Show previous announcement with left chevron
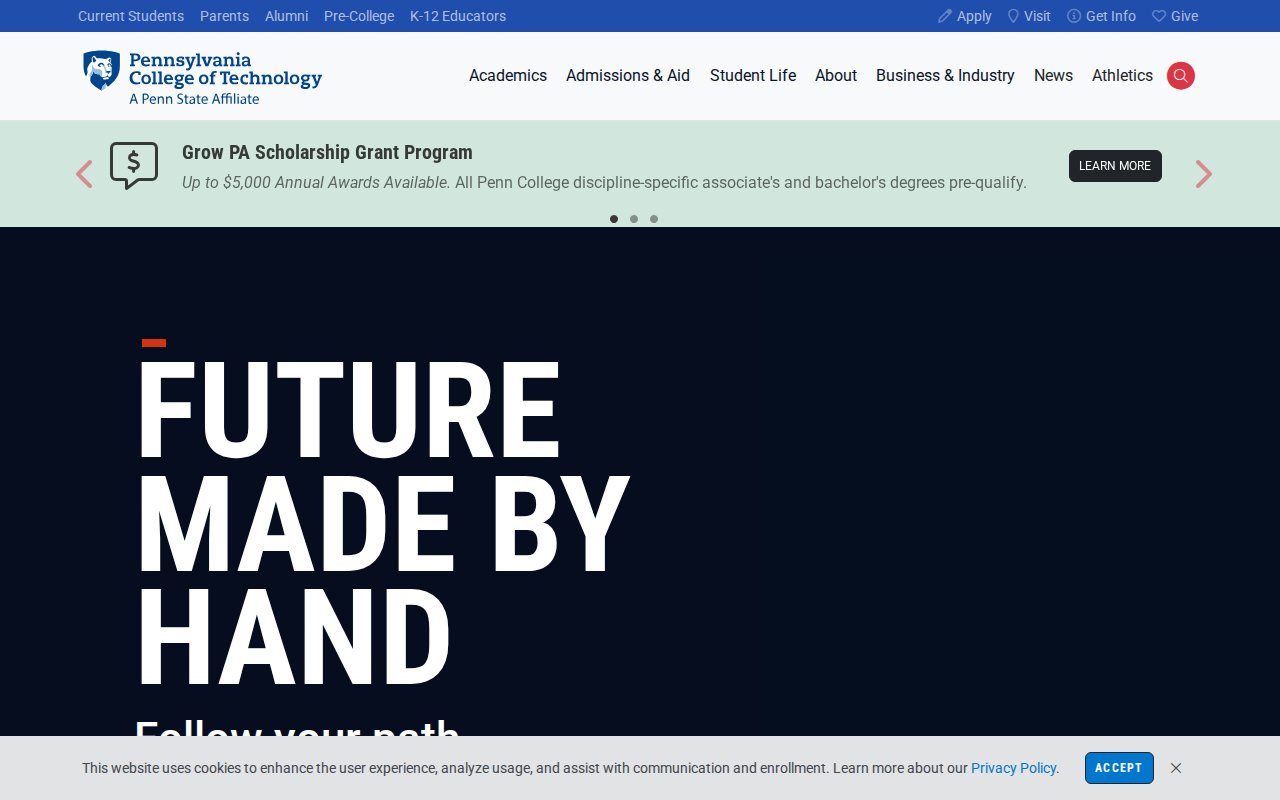This screenshot has height=800, width=1280. click(x=84, y=174)
